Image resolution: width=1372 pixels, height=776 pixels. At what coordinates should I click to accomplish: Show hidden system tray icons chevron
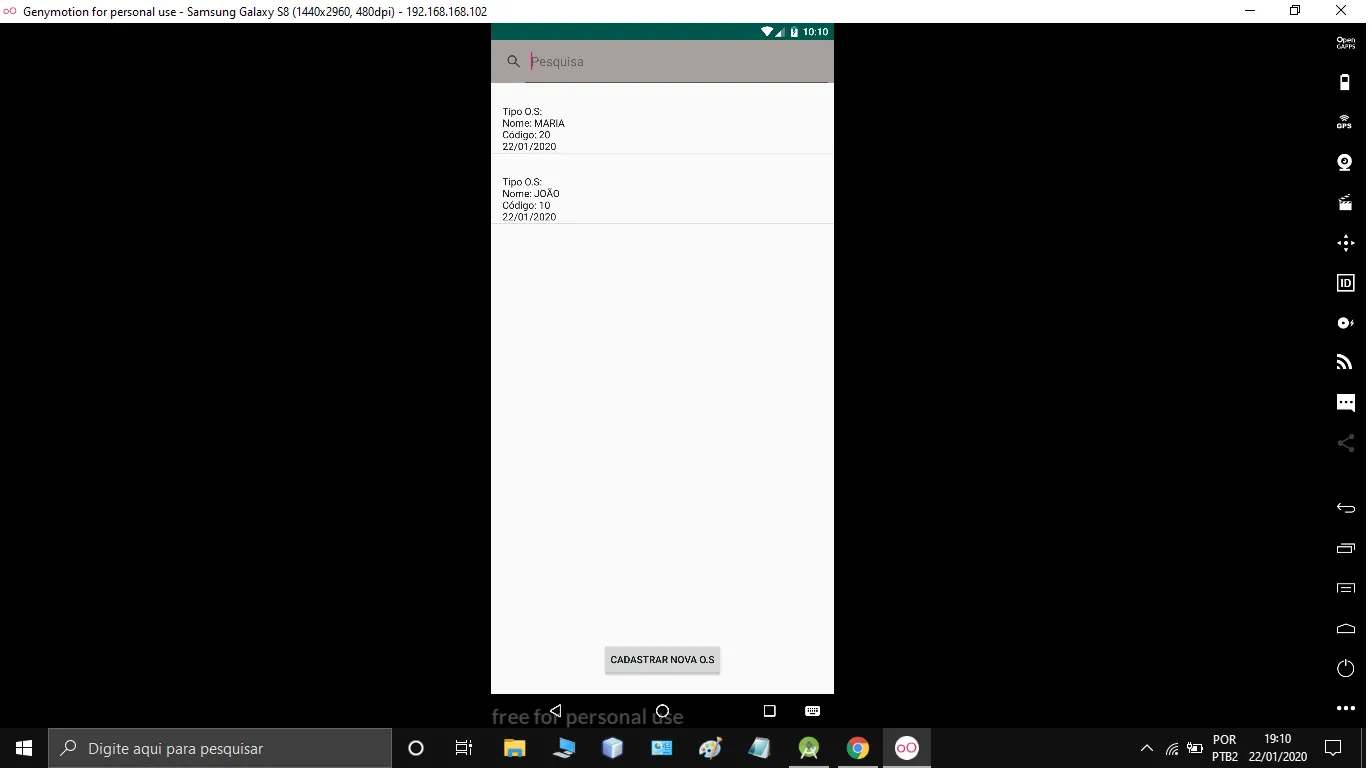1146,748
